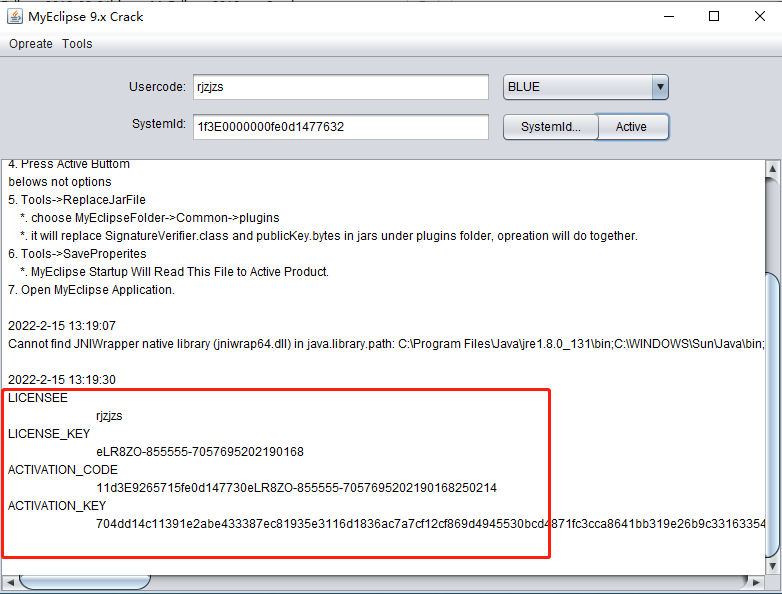This screenshot has width=782, height=594.
Task: Click the LICENSE_KEY label
Action: point(49,434)
